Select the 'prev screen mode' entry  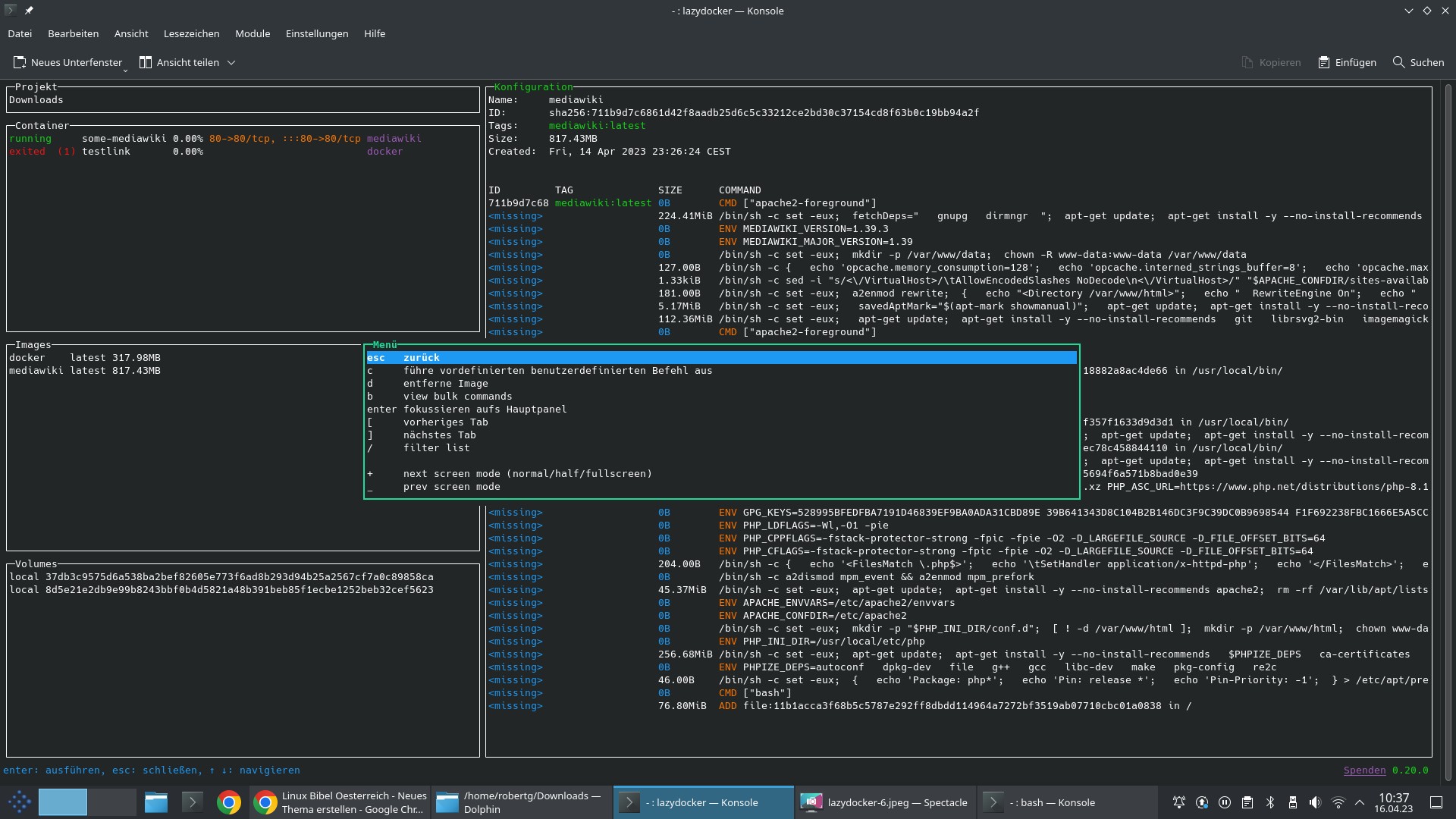(721, 486)
